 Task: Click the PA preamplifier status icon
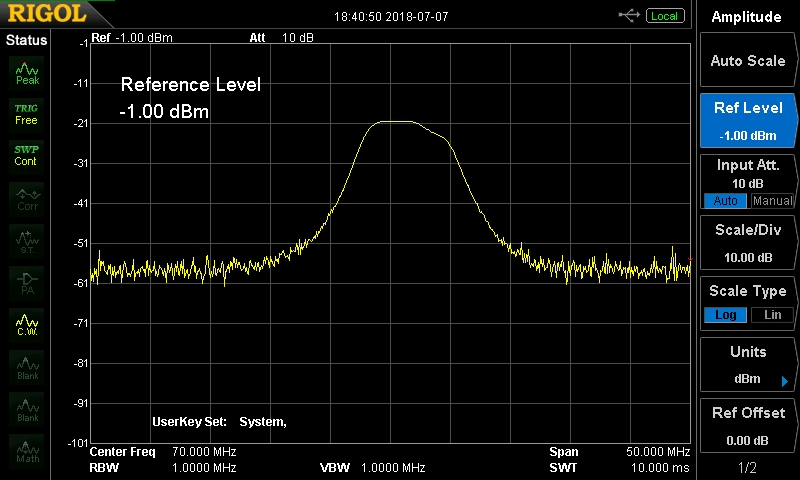[x=27, y=284]
